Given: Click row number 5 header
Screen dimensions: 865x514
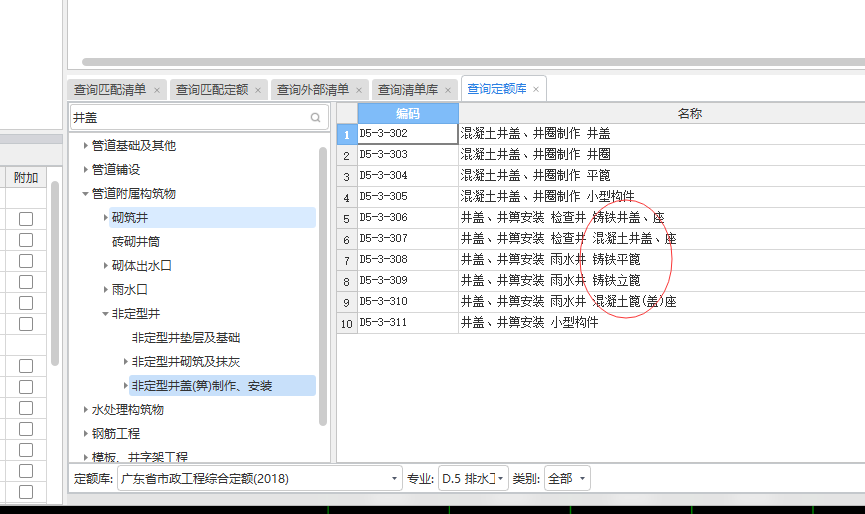Looking at the screenshot, I should (346, 218).
